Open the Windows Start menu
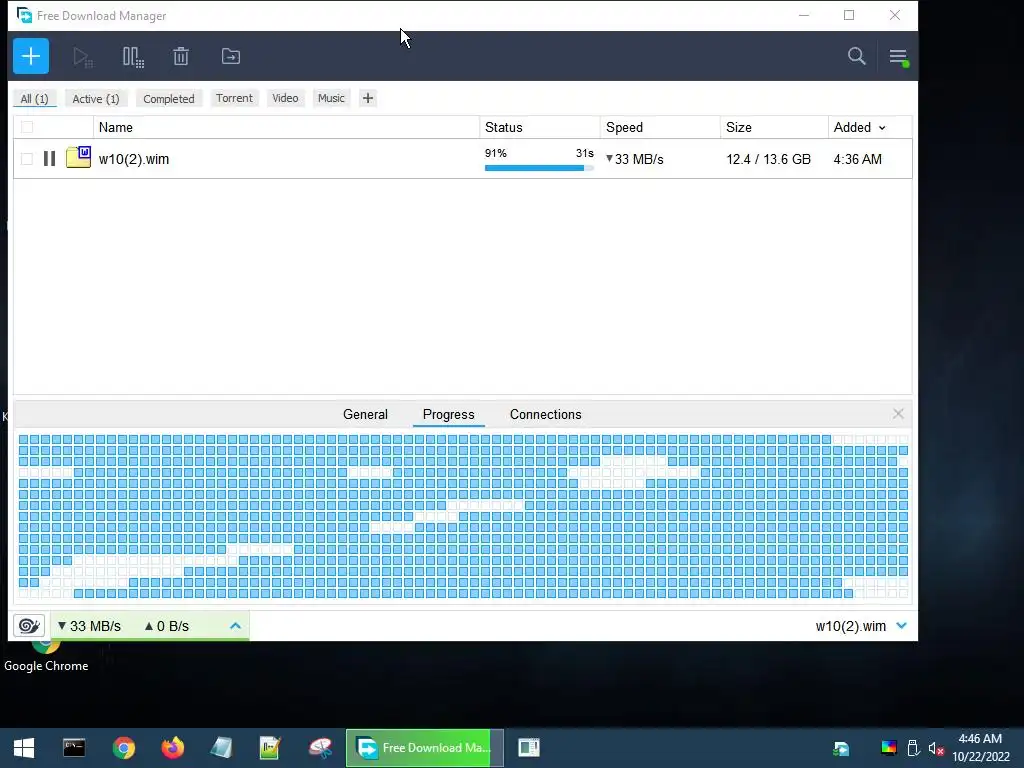1024x768 pixels. (x=24, y=748)
